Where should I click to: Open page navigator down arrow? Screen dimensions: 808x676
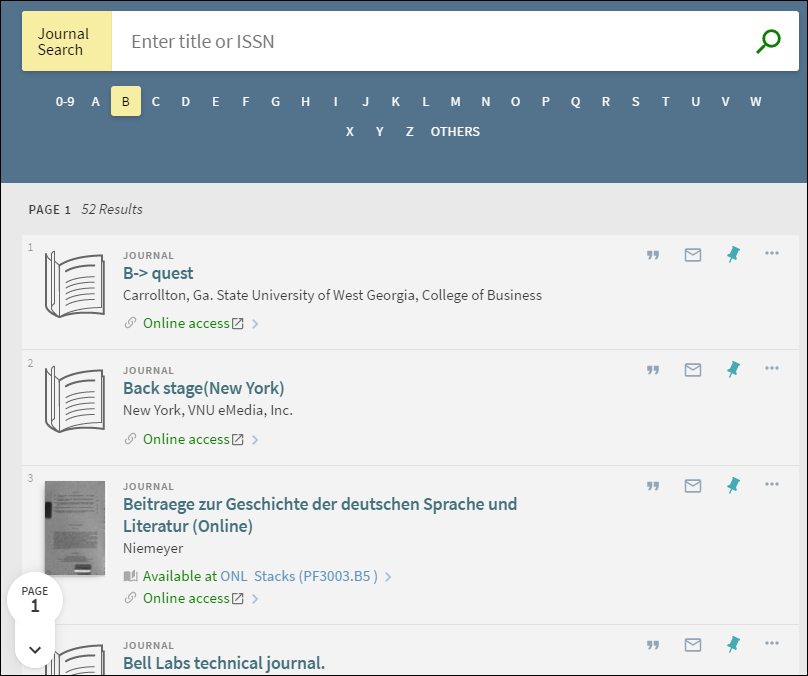point(35,649)
